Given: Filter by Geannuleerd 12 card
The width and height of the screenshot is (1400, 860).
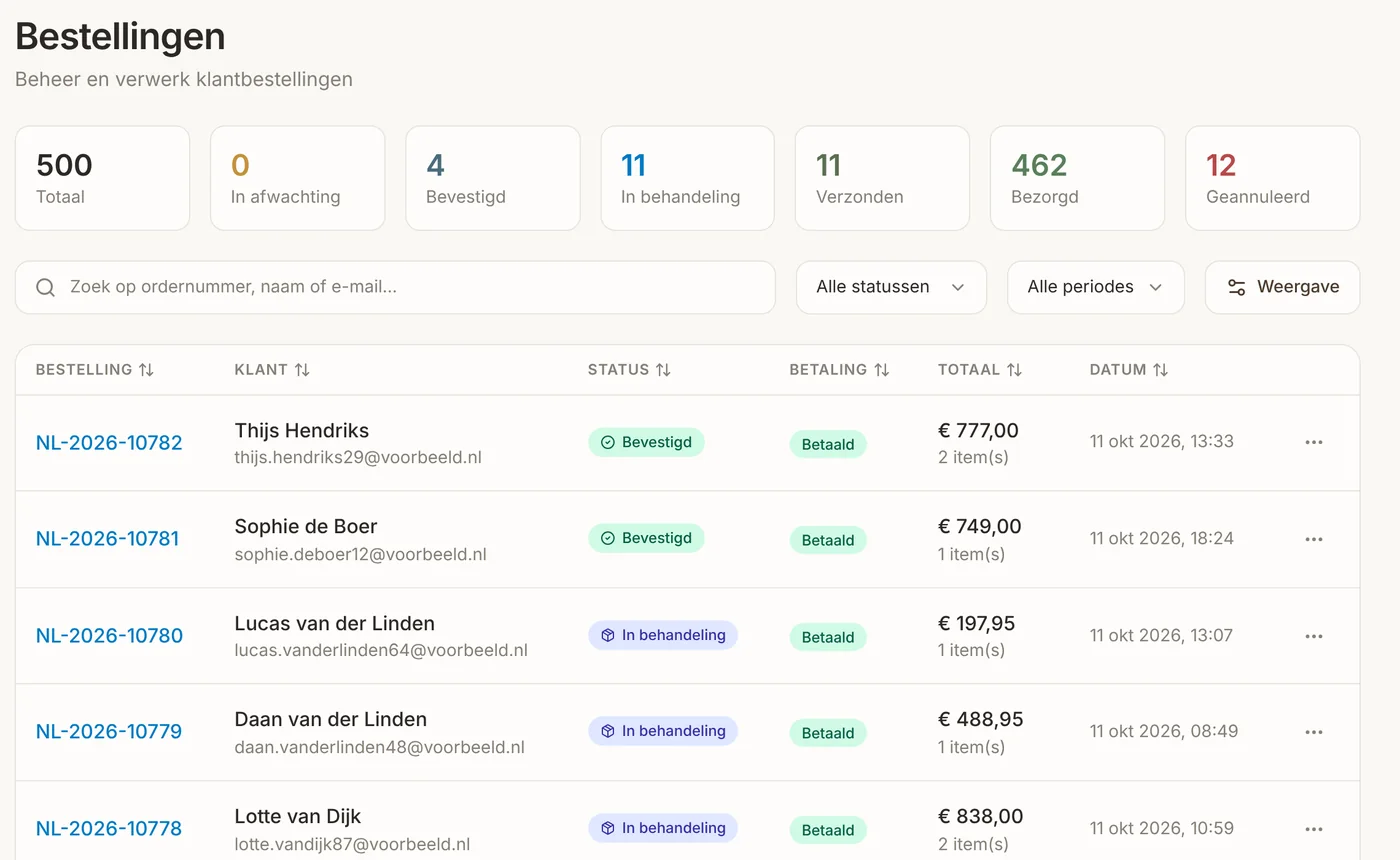Looking at the screenshot, I should click(1272, 178).
